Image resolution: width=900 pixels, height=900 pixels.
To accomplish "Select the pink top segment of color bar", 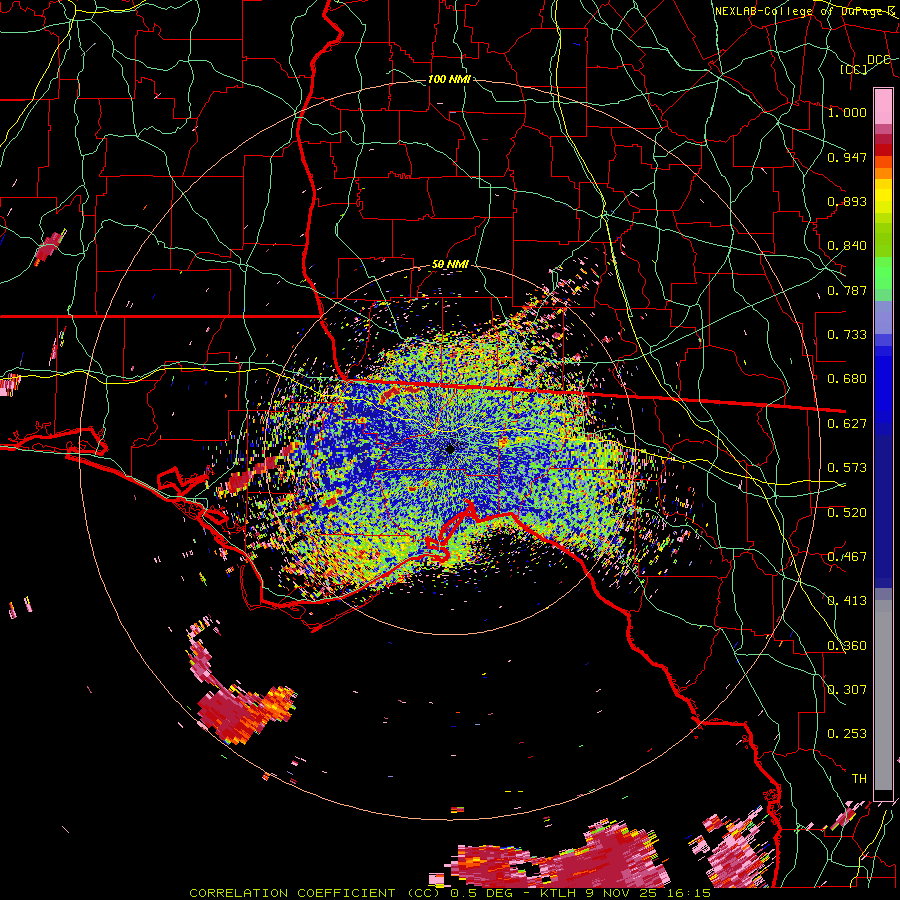I will pos(883,106).
